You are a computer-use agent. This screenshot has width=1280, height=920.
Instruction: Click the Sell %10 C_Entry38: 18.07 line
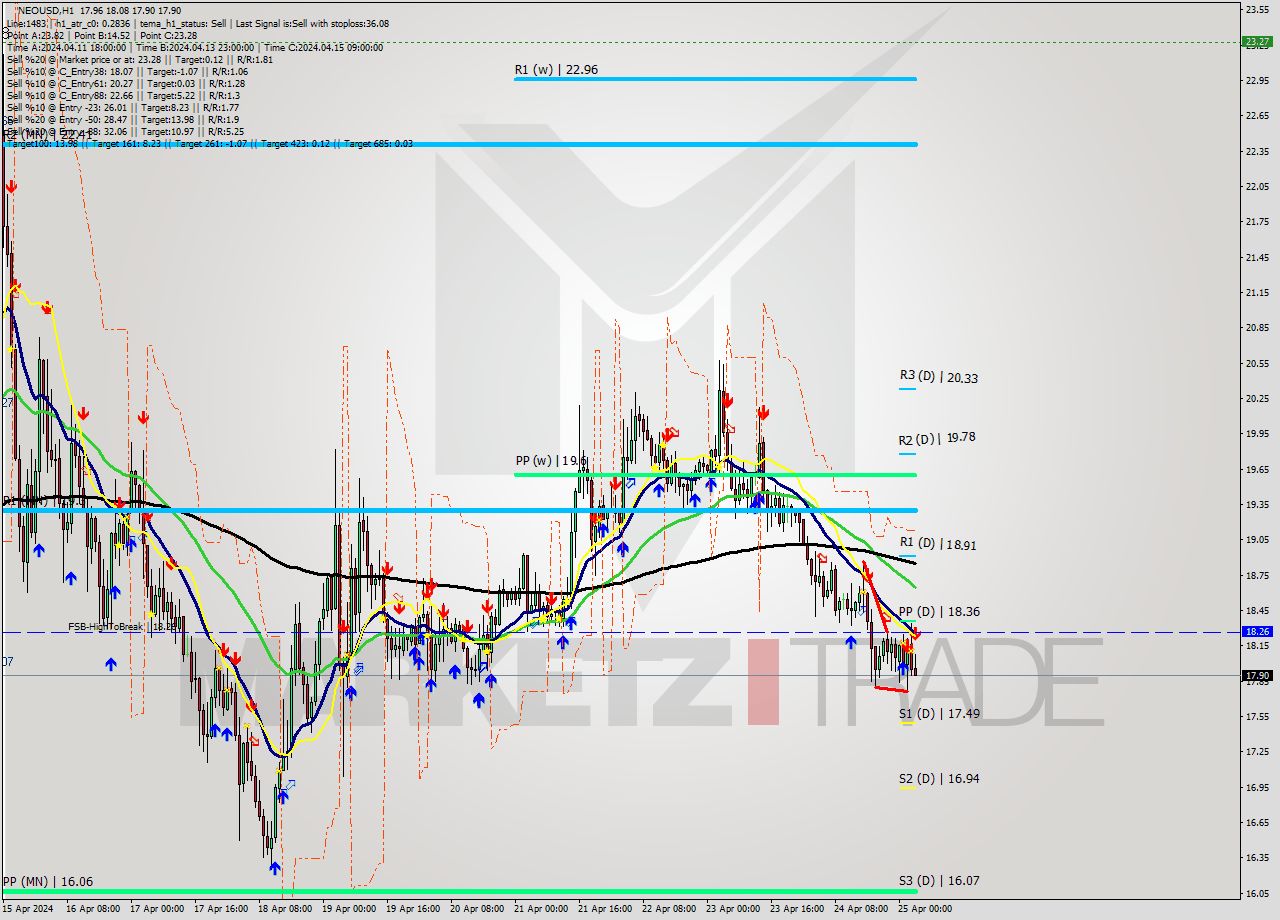click(127, 71)
